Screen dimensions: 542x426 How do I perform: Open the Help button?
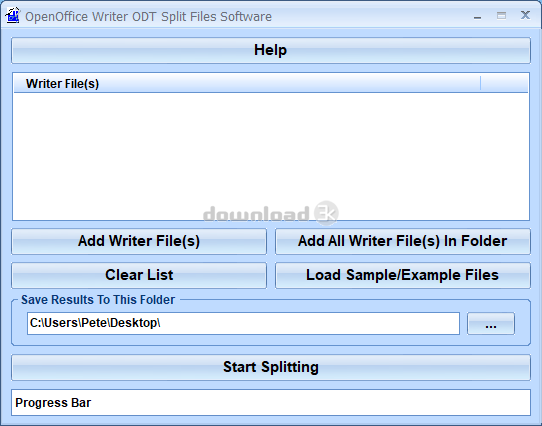click(x=271, y=50)
